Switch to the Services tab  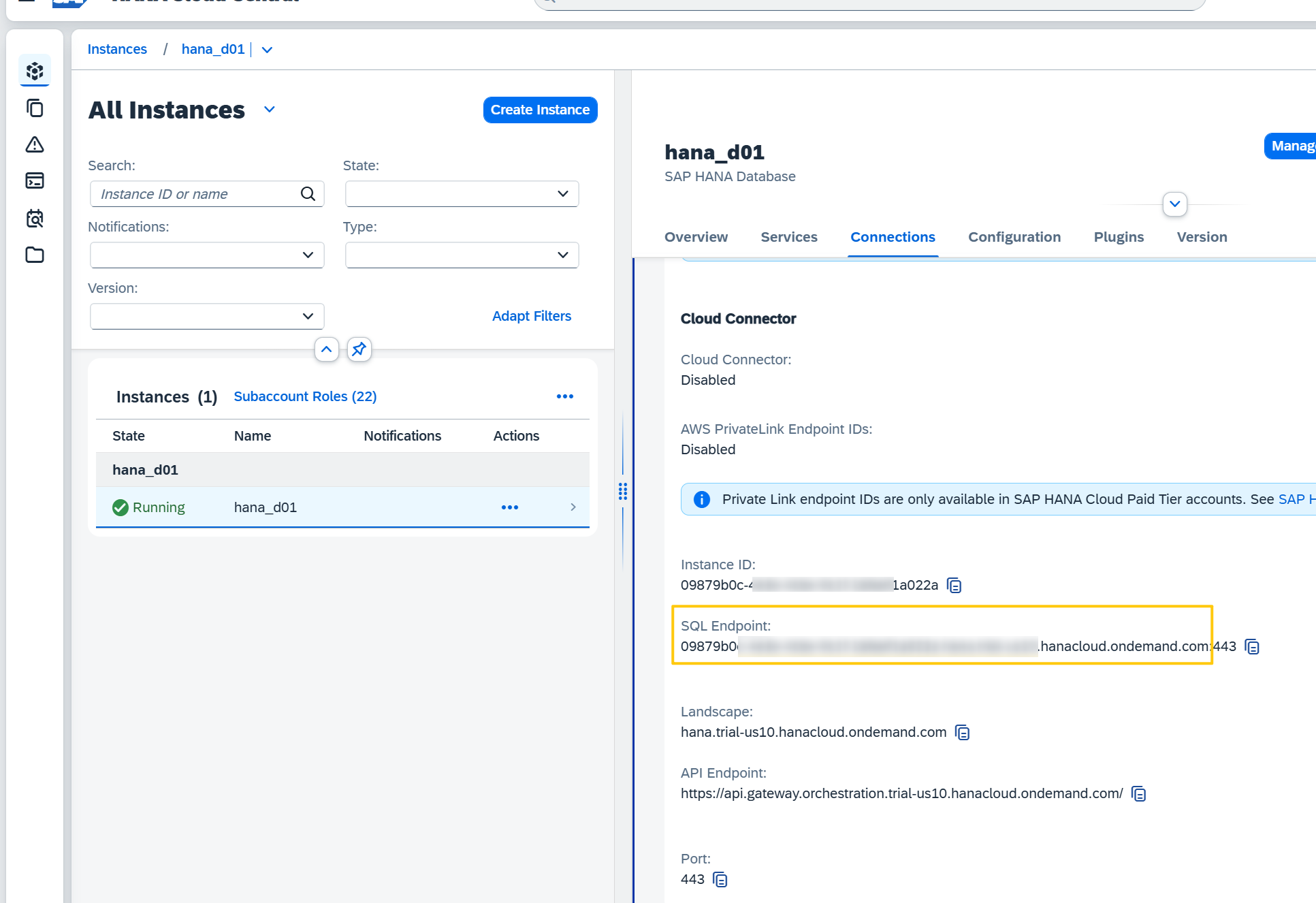coord(789,237)
